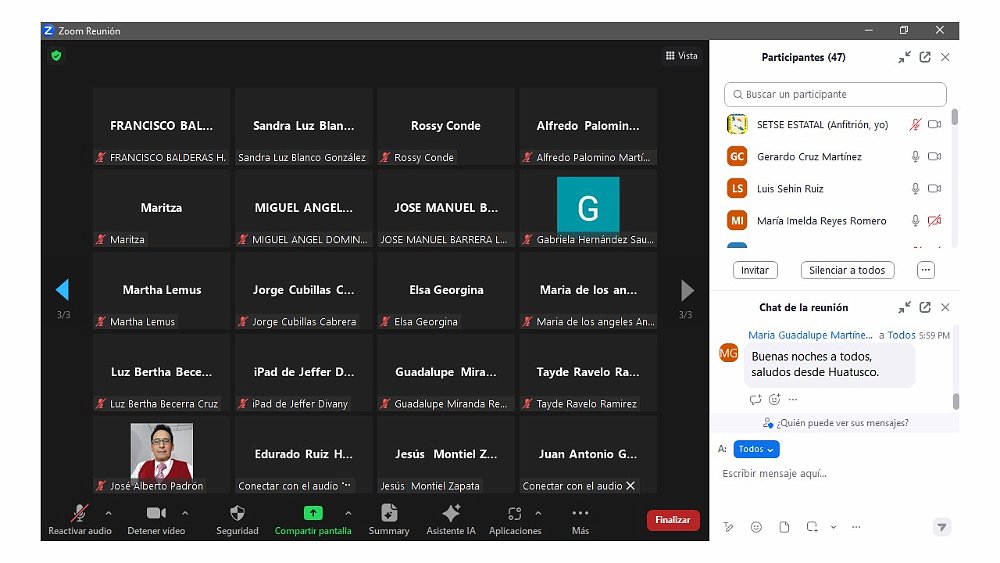Send chat message with arrow icon
1000x563 pixels.
point(940,527)
